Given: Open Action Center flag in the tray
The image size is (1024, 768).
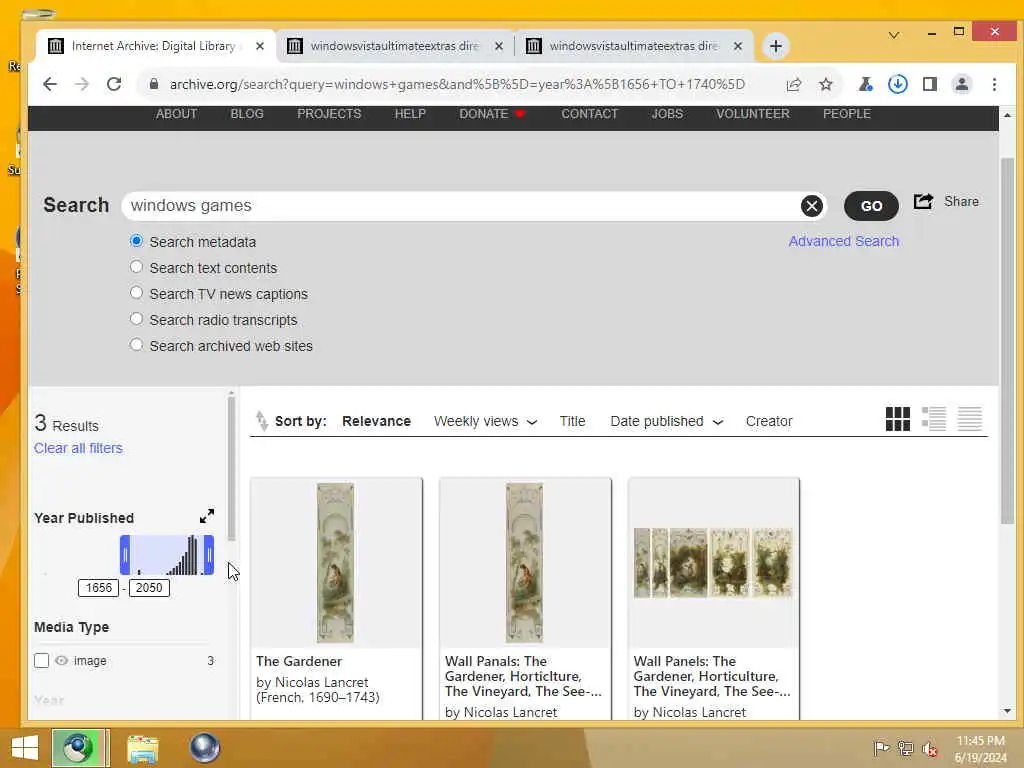Looking at the screenshot, I should click(881, 748).
